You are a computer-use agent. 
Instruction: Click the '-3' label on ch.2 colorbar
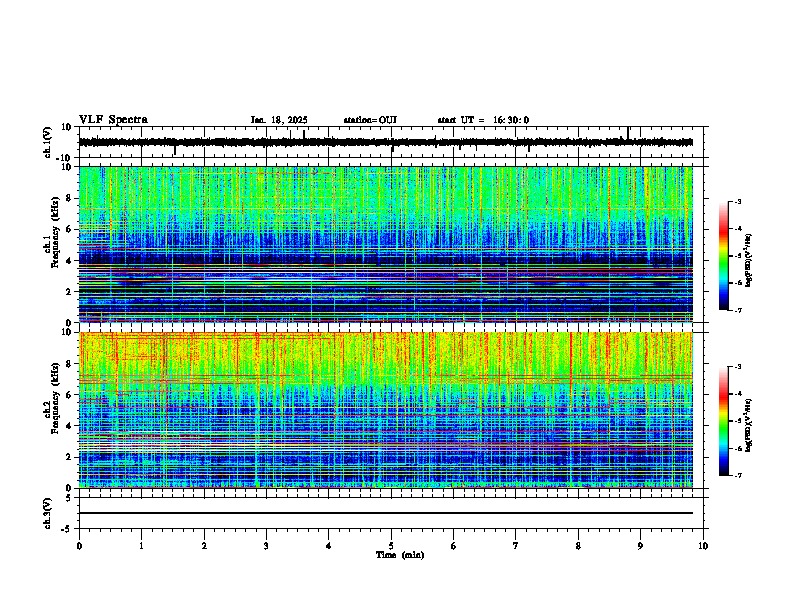(737, 367)
